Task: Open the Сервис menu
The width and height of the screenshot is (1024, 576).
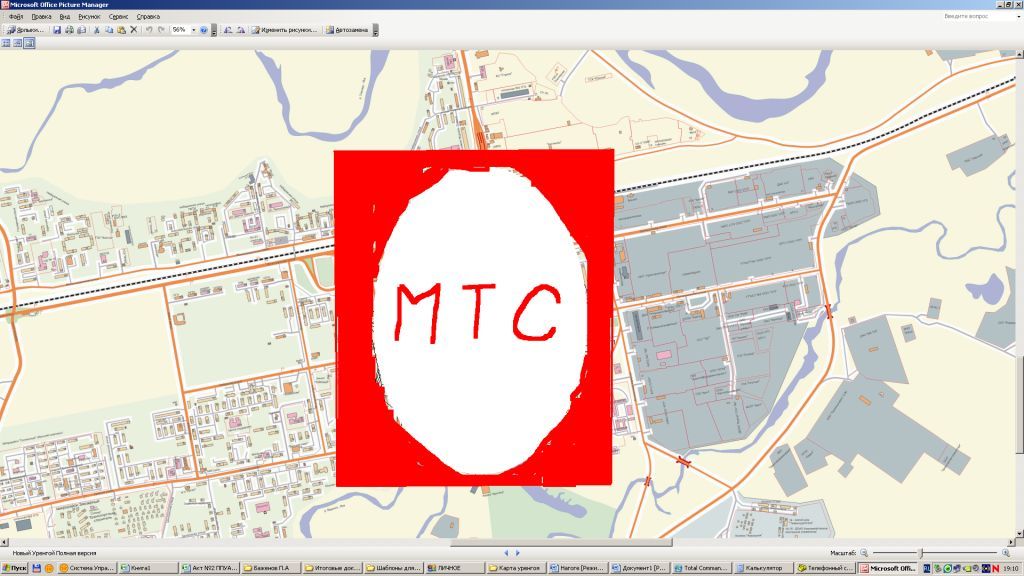Action: 118,16
